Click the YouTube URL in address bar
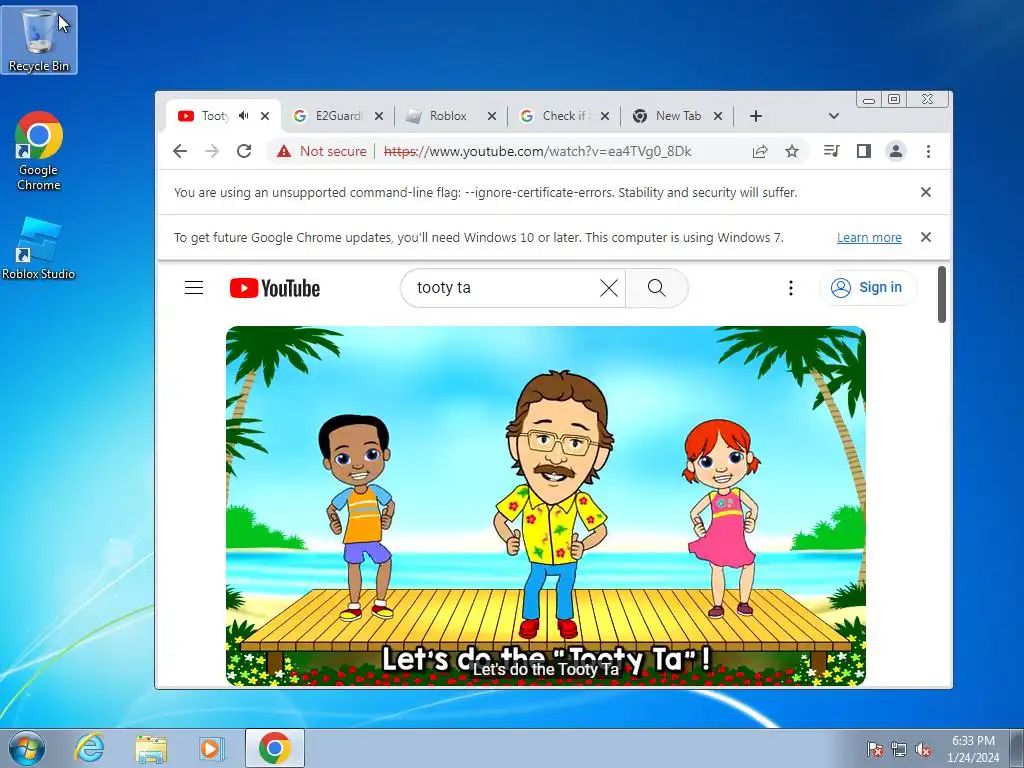 (x=537, y=151)
